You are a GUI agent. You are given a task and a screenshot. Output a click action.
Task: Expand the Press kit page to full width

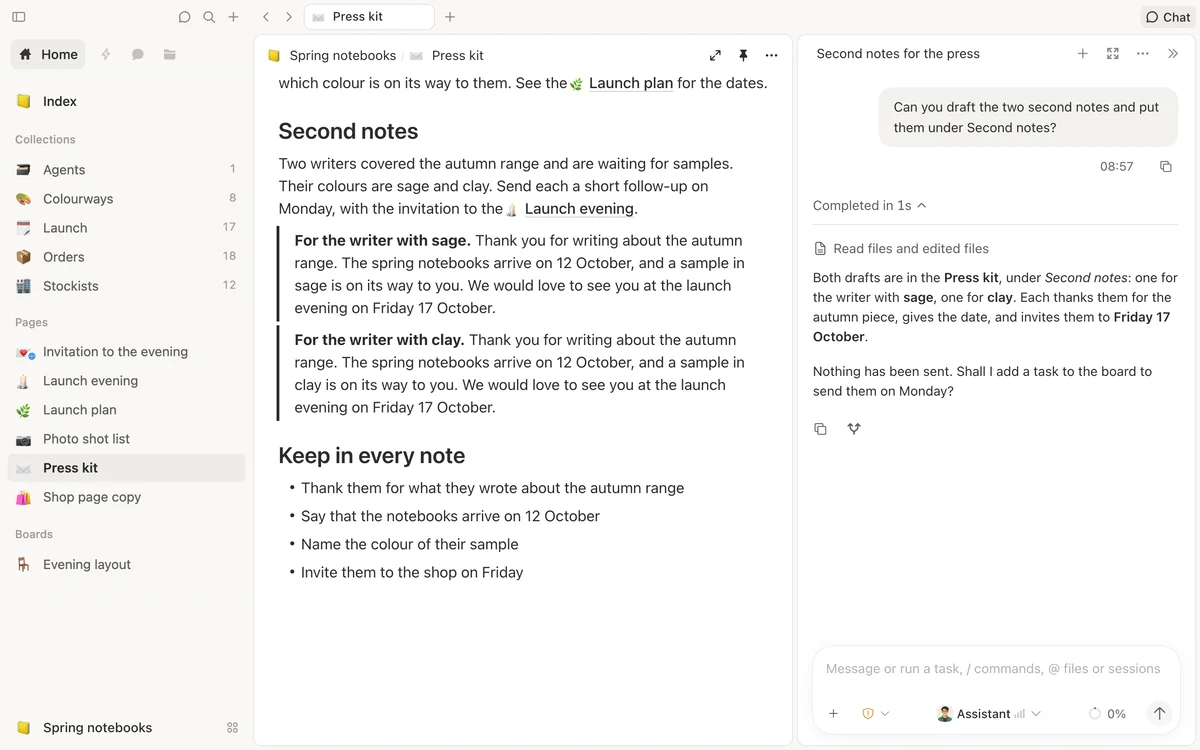point(715,56)
